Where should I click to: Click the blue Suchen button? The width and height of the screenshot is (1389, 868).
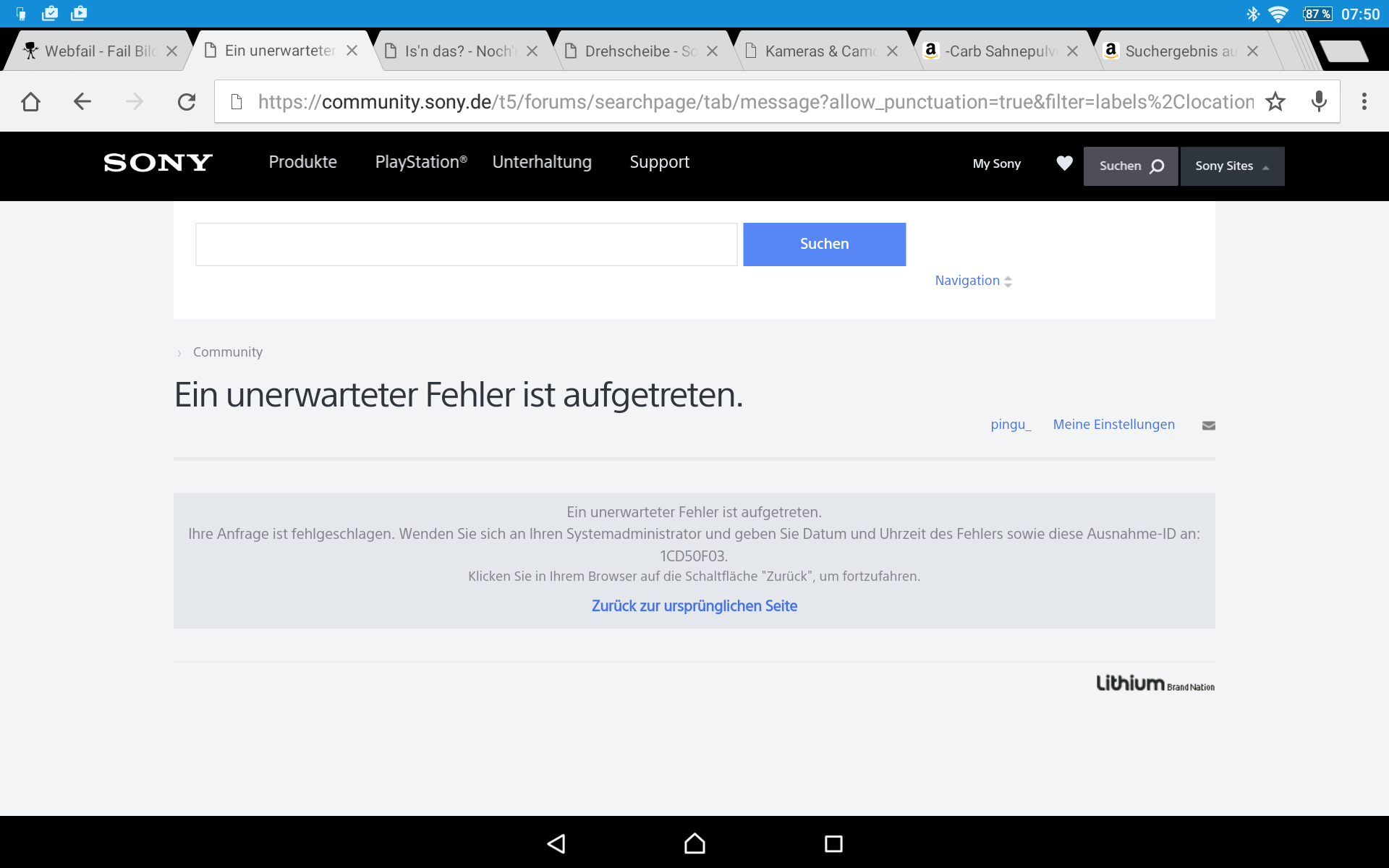(x=824, y=244)
